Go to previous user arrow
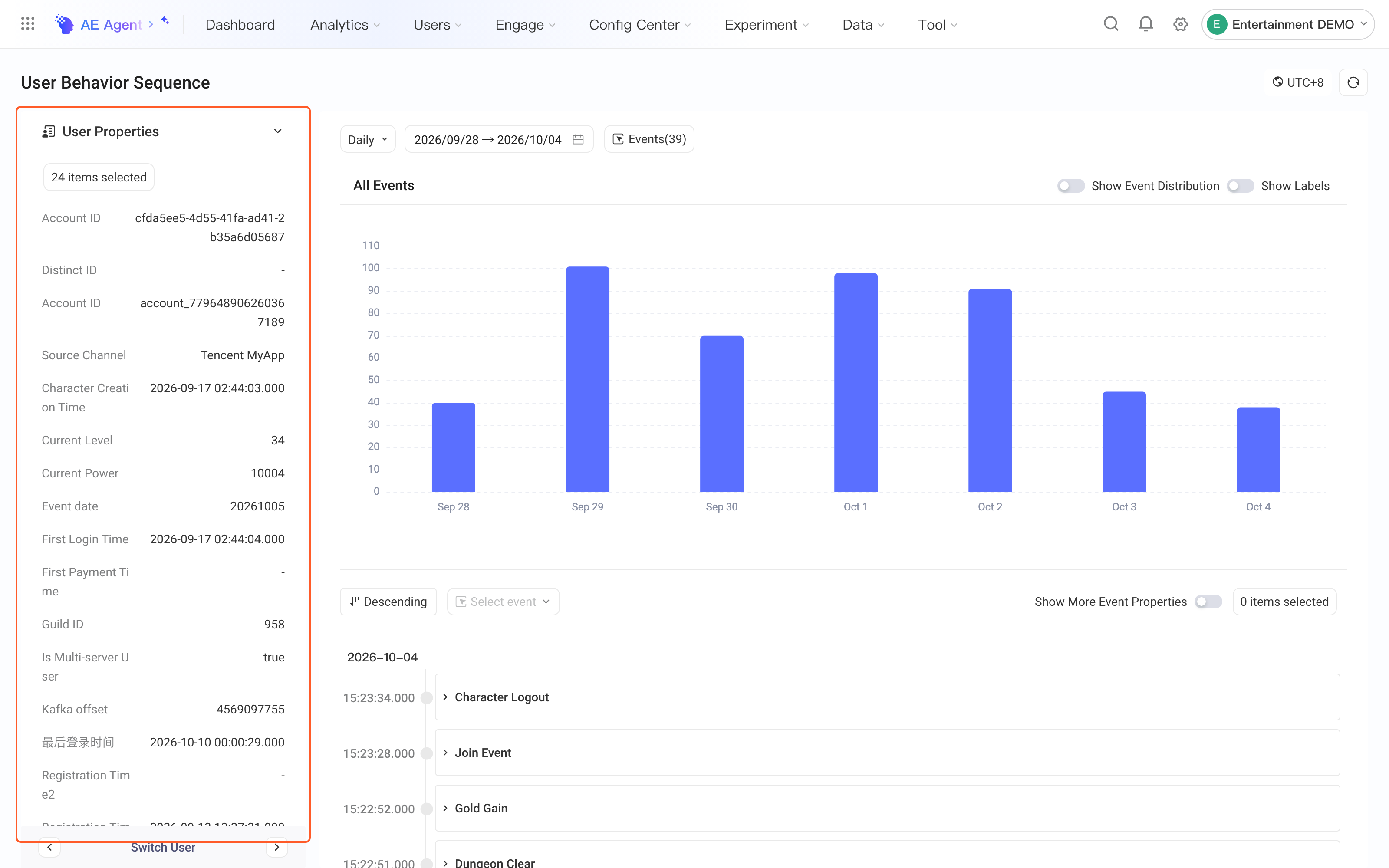 [x=50, y=847]
